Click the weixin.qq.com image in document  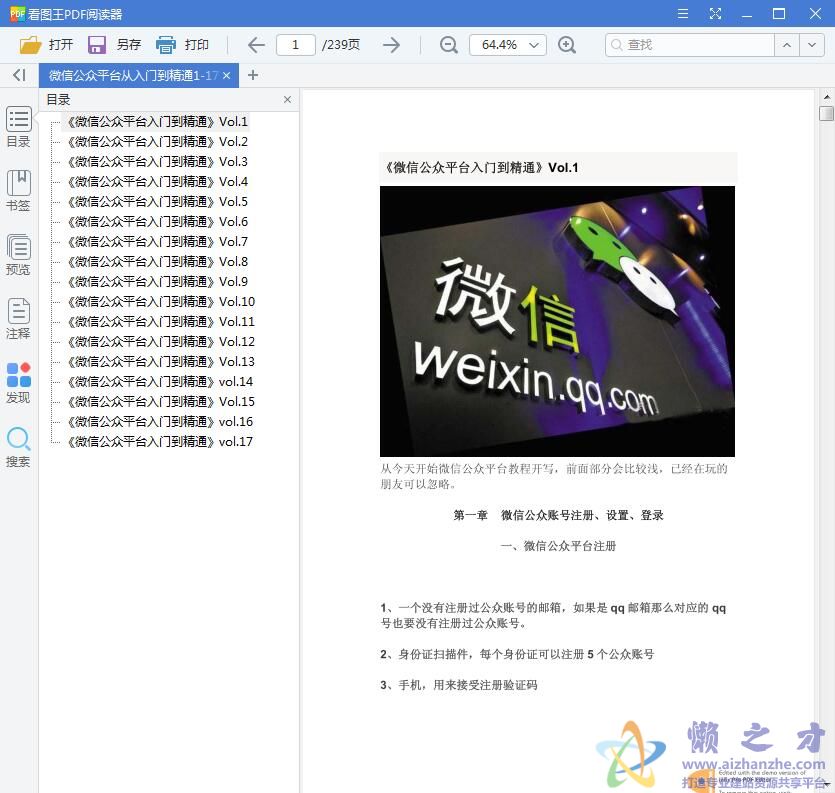(557, 321)
